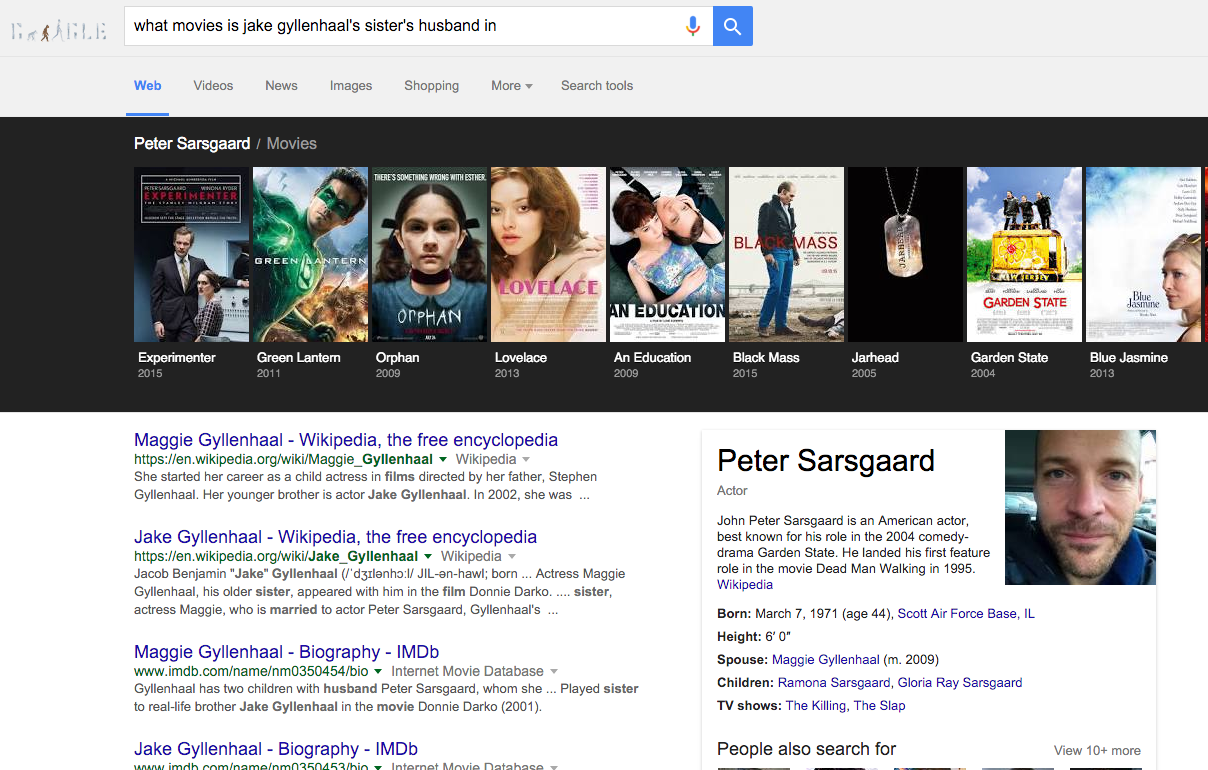Switch to the Images tab
1208x770 pixels.
[351, 86]
